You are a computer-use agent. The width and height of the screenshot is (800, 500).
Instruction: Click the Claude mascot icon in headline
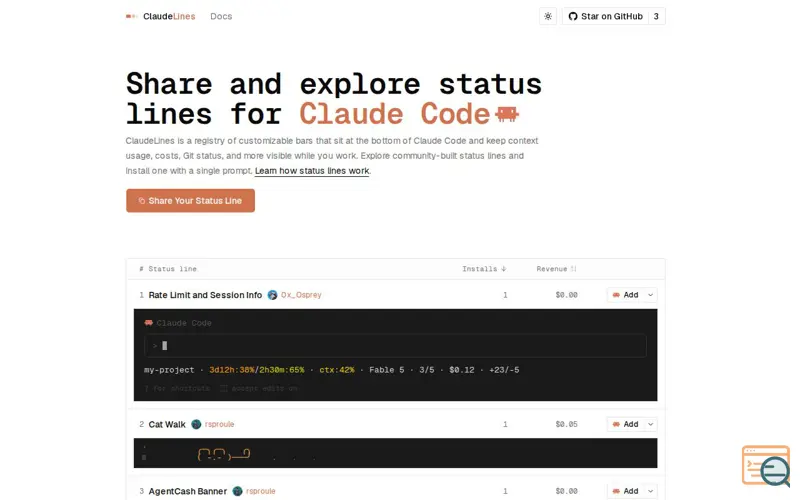pos(507,114)
